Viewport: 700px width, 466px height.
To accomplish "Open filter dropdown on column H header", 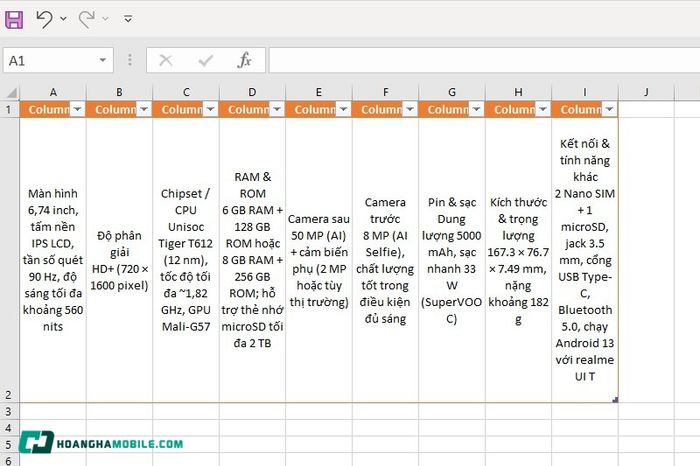I will (x=543, y=109).
